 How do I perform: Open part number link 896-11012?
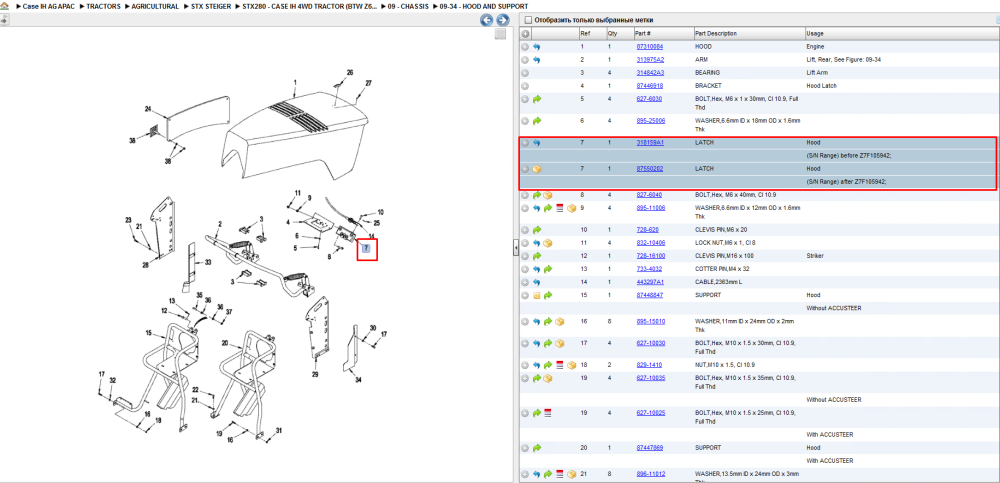(651, 474)
